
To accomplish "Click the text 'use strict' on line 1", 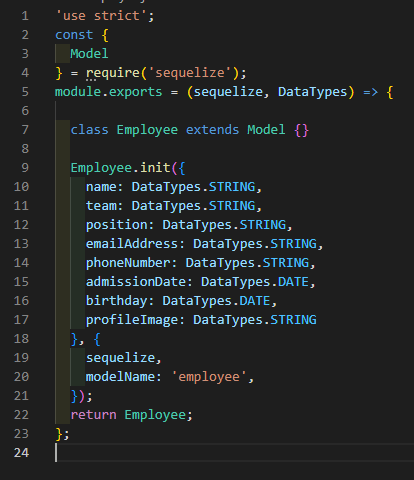I will tap(101, 16).
